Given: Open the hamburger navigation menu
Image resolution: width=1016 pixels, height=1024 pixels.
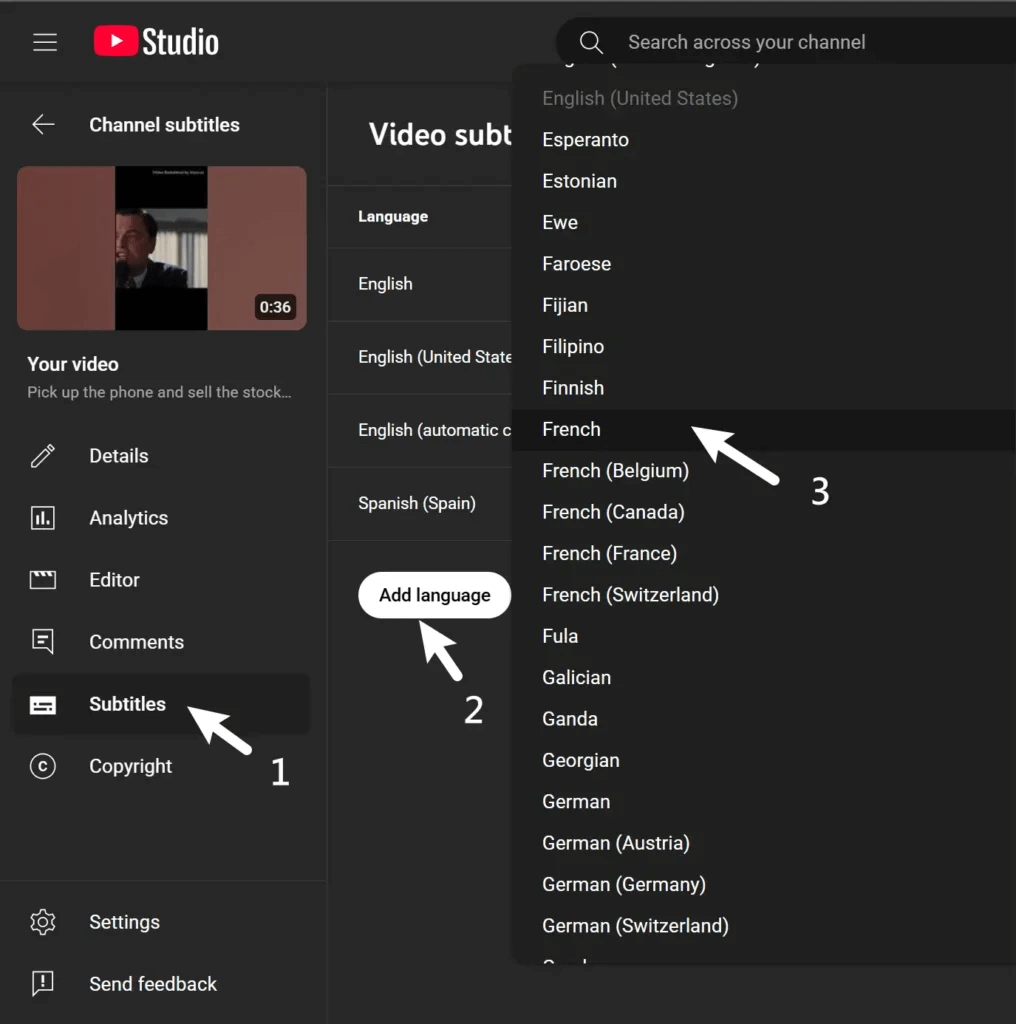Looking at the screenshot, I should 45,42.
